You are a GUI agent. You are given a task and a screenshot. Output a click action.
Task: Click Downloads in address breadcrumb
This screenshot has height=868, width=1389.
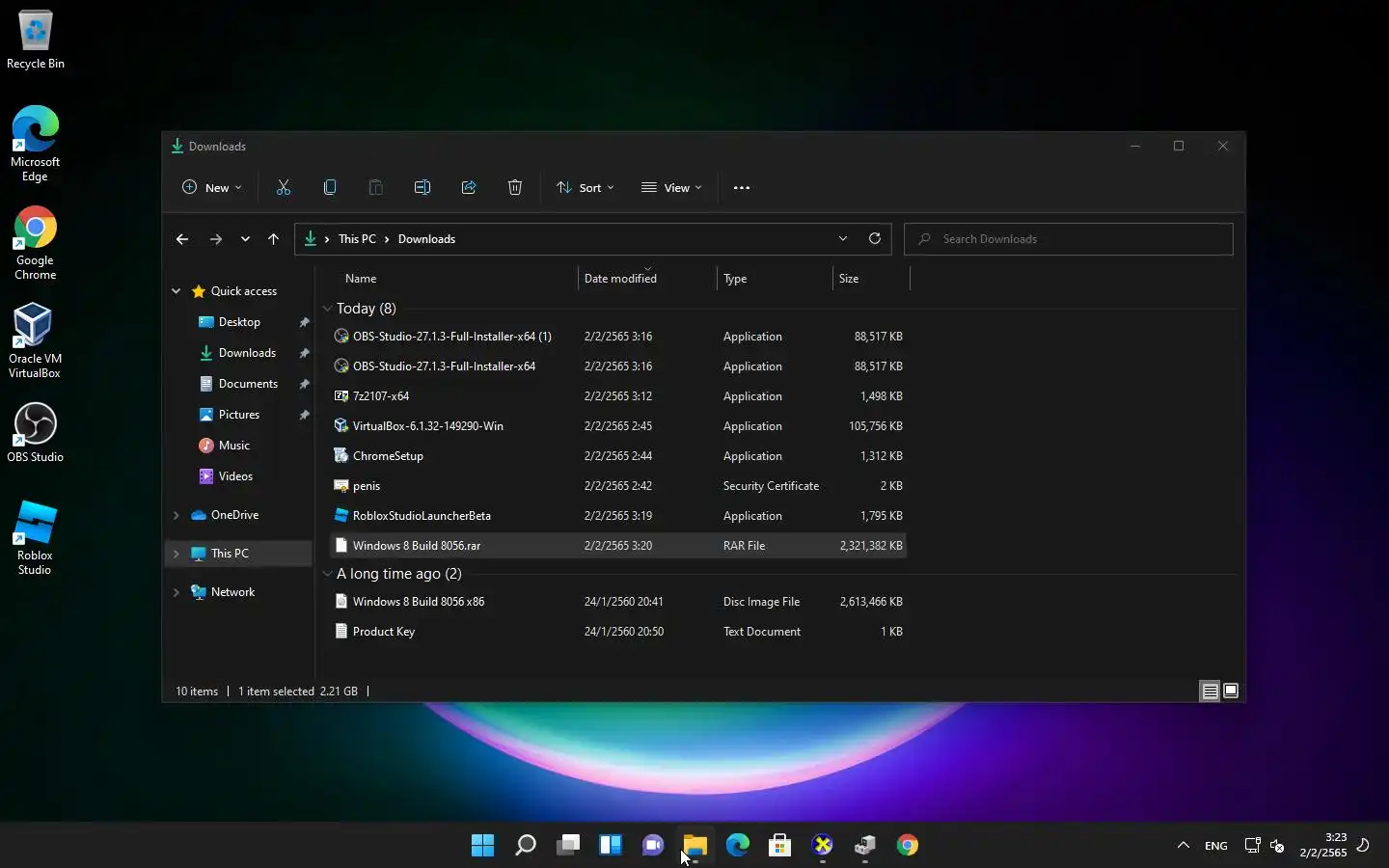point(426,239)
